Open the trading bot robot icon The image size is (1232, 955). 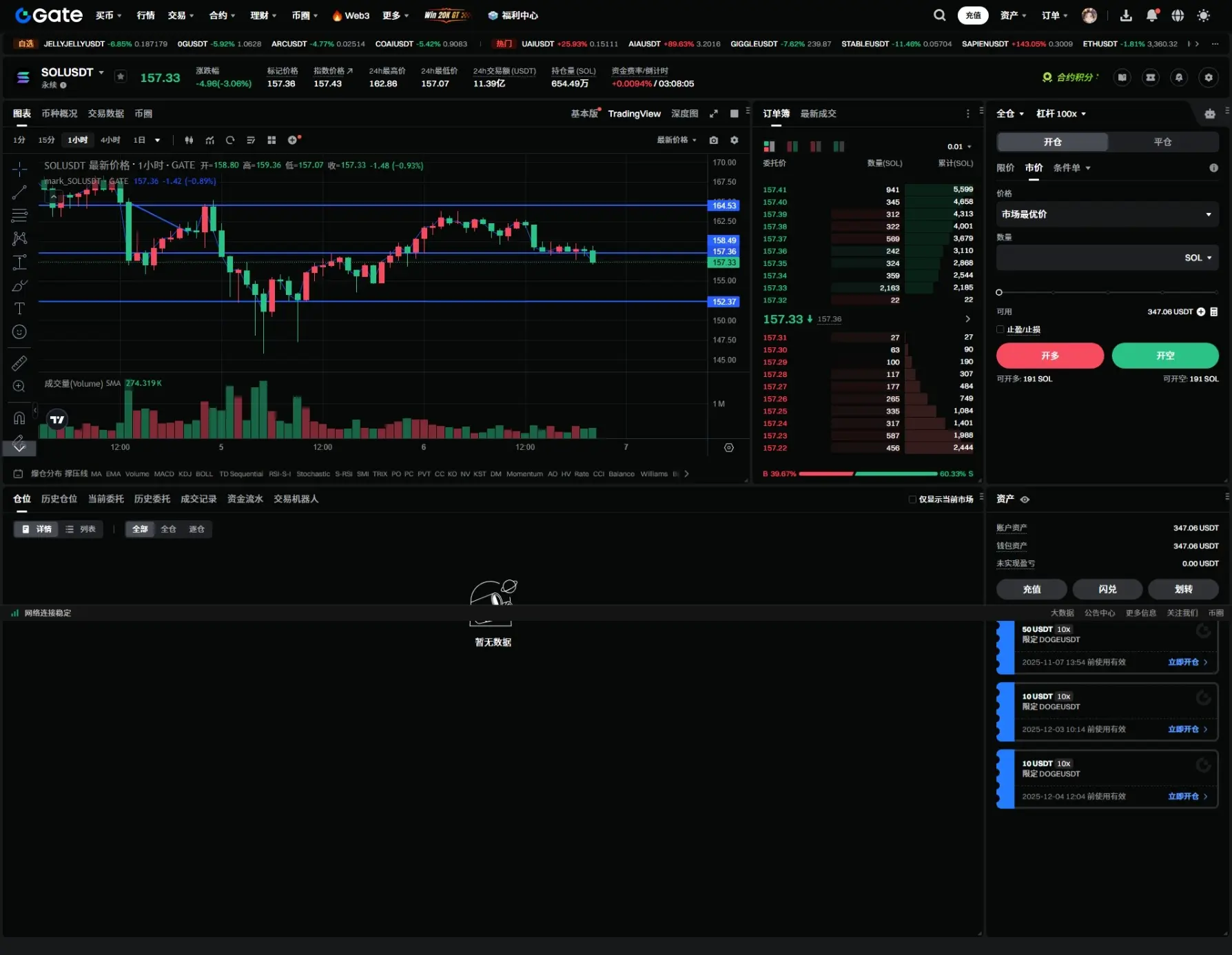pos(1210,114)
